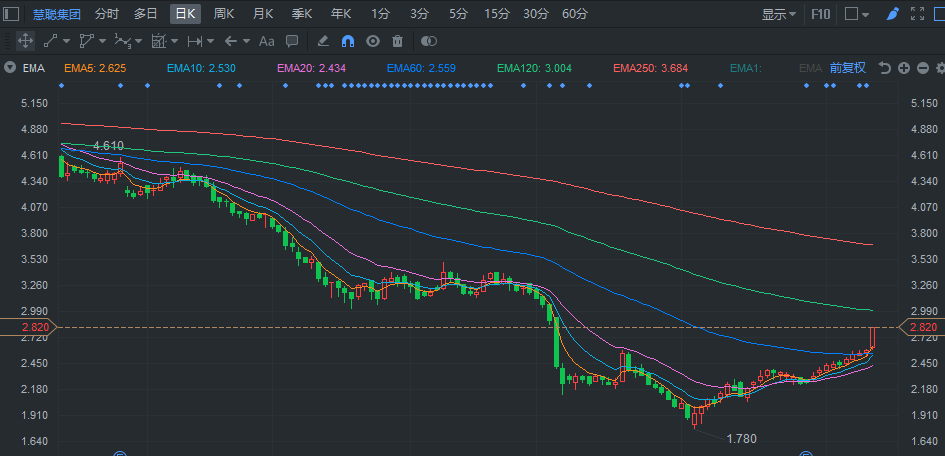Click the trash icon to delete drawings

[397, 41]
